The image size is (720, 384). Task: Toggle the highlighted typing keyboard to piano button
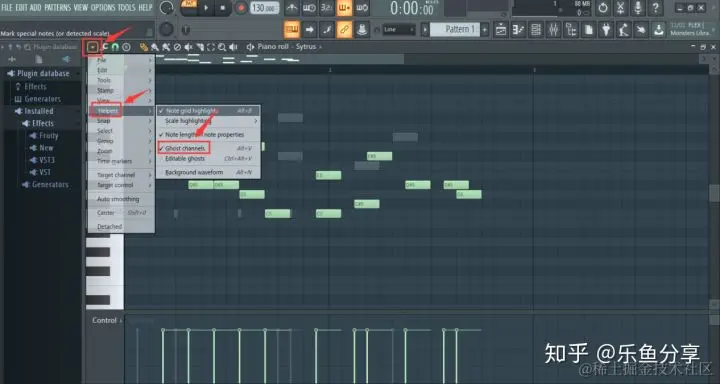(x=292, y=30)
